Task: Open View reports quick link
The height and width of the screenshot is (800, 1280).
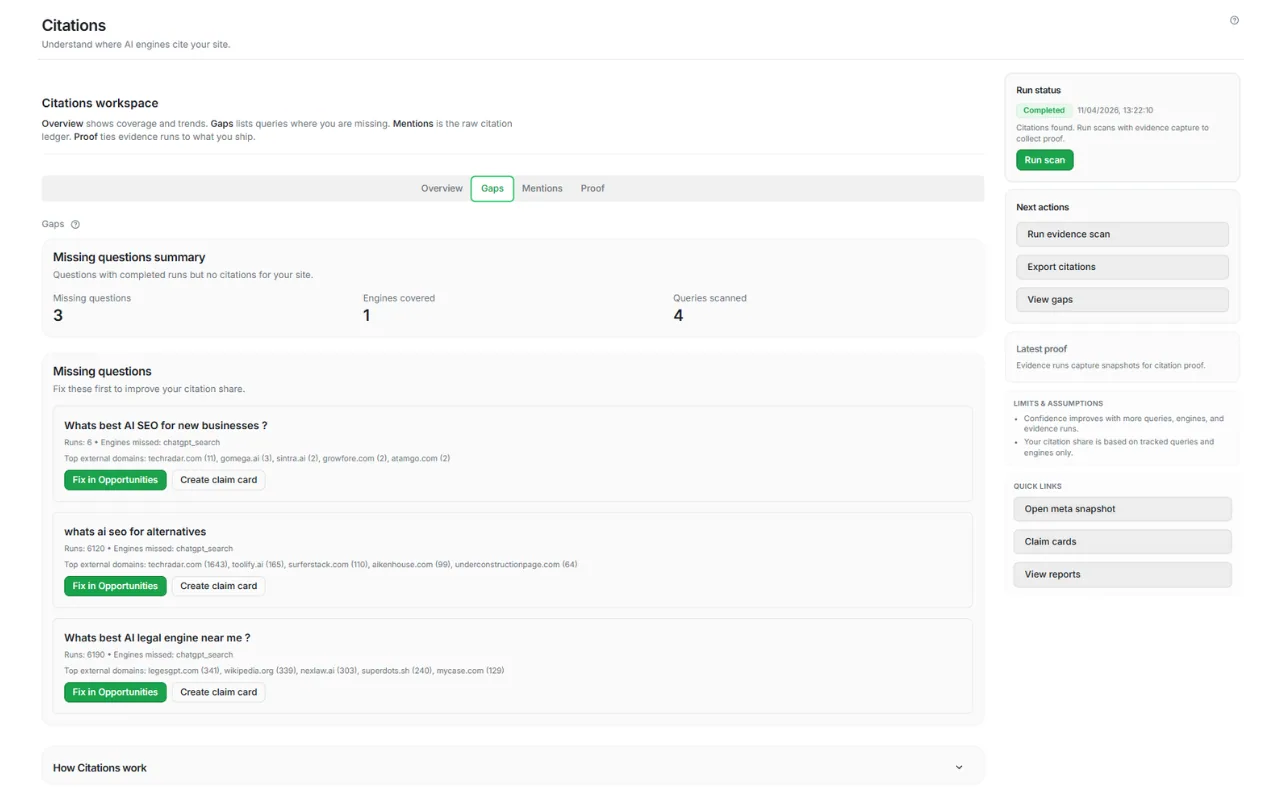Action: [x=1122, y=575]
